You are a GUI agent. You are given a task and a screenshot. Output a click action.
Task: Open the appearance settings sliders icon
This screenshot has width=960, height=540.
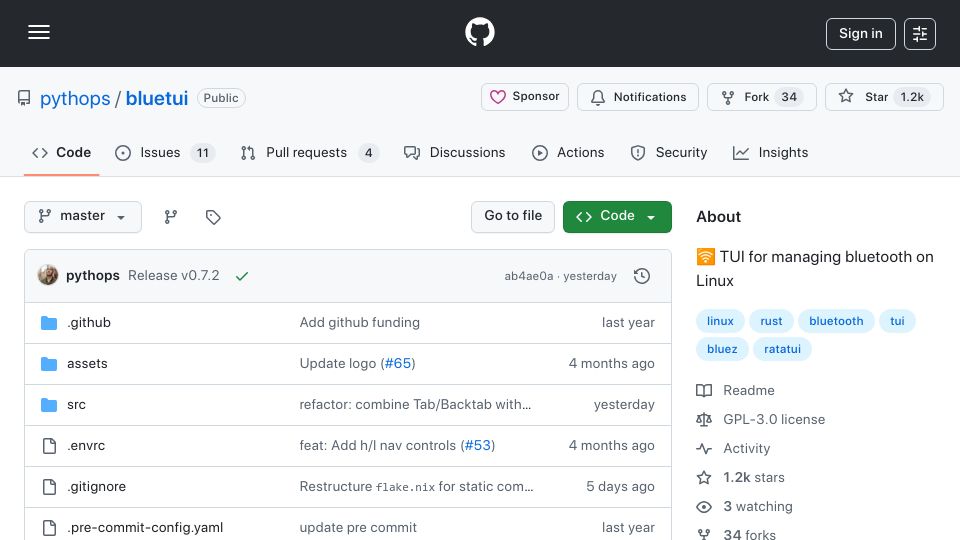[920, 34]
